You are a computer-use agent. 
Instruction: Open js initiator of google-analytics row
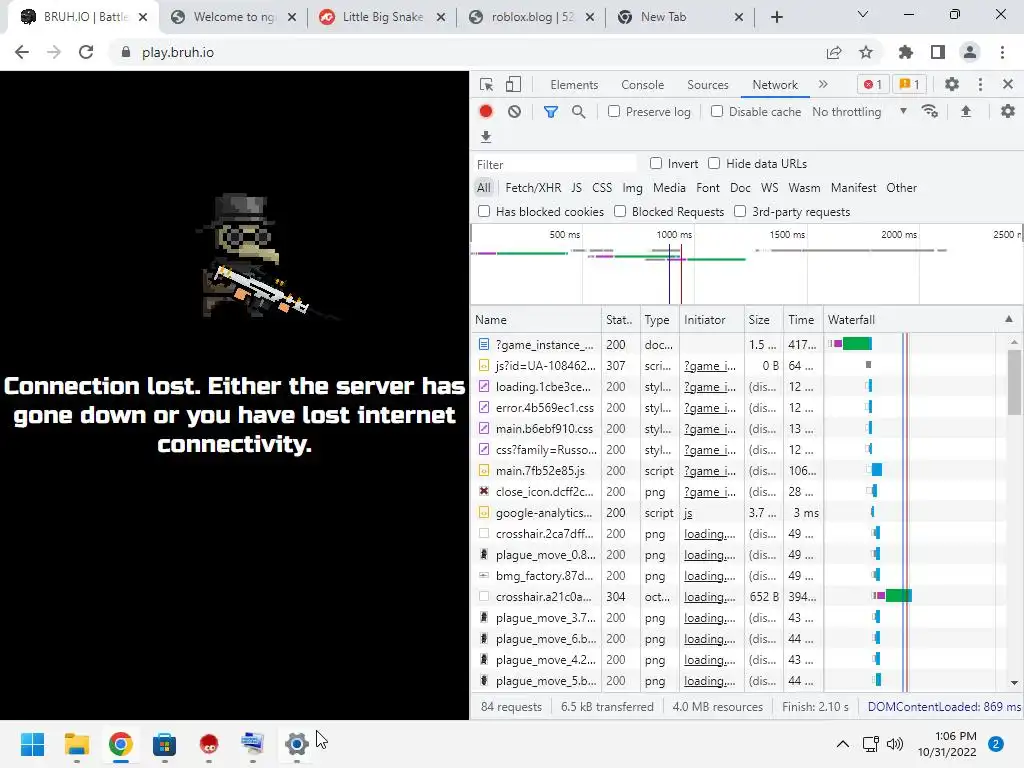[688, 513]
